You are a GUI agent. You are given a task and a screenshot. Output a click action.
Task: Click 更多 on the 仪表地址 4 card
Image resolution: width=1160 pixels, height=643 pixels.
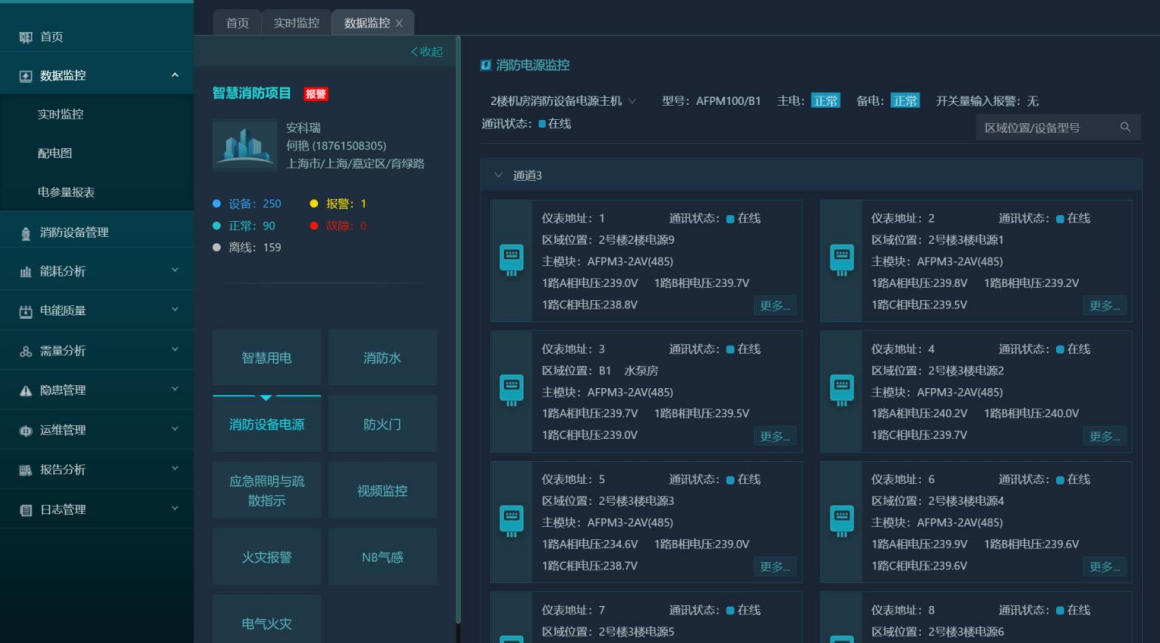(1105, 437)
